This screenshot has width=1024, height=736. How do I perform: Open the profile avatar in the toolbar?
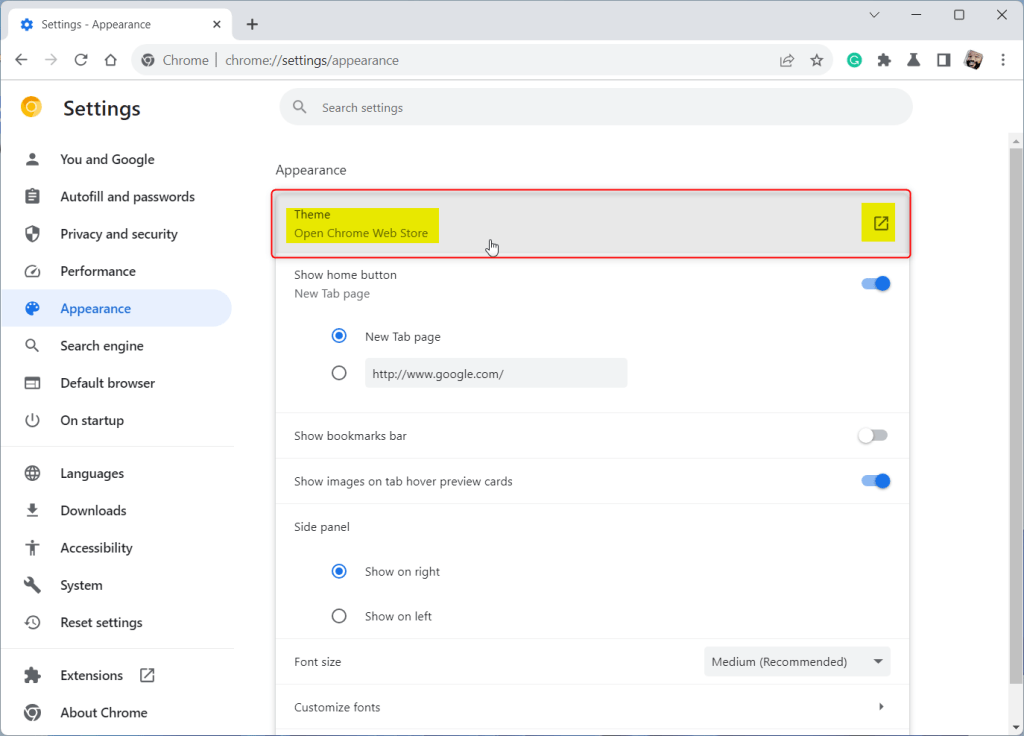coord(973,60)
